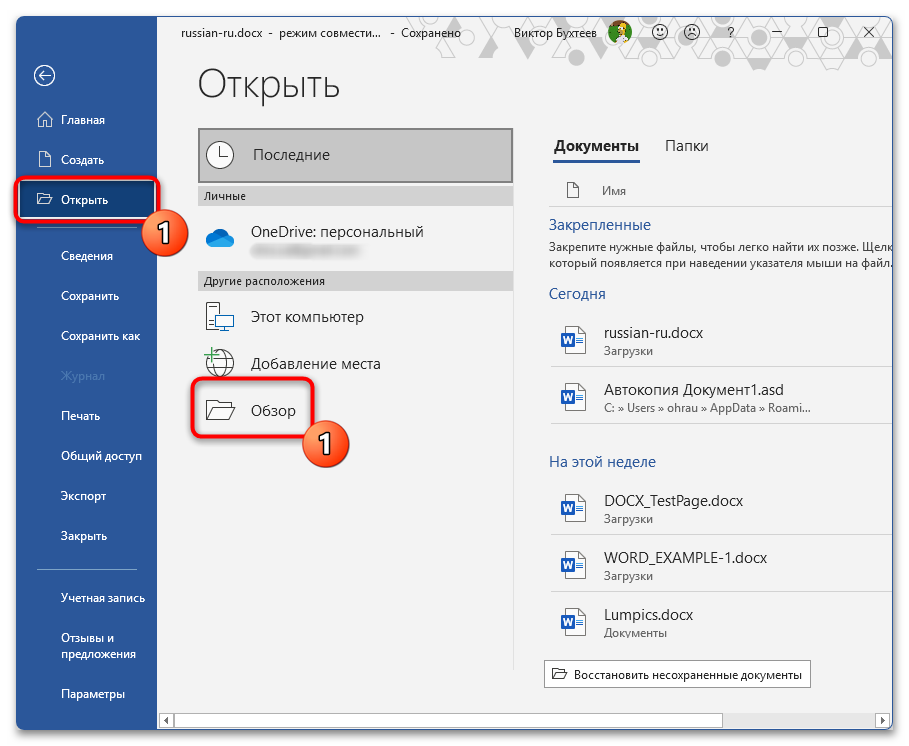The height and width of the screenshot is (746, 909).
Task: Open Параметры in the left menu
Action: (92, 694)
